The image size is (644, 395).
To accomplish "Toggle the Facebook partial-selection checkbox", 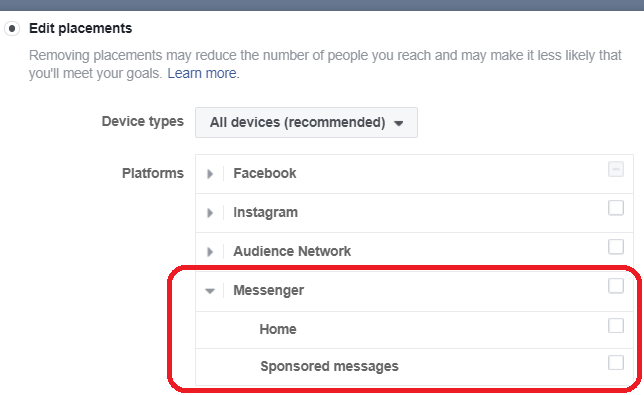I will [616, 169].
